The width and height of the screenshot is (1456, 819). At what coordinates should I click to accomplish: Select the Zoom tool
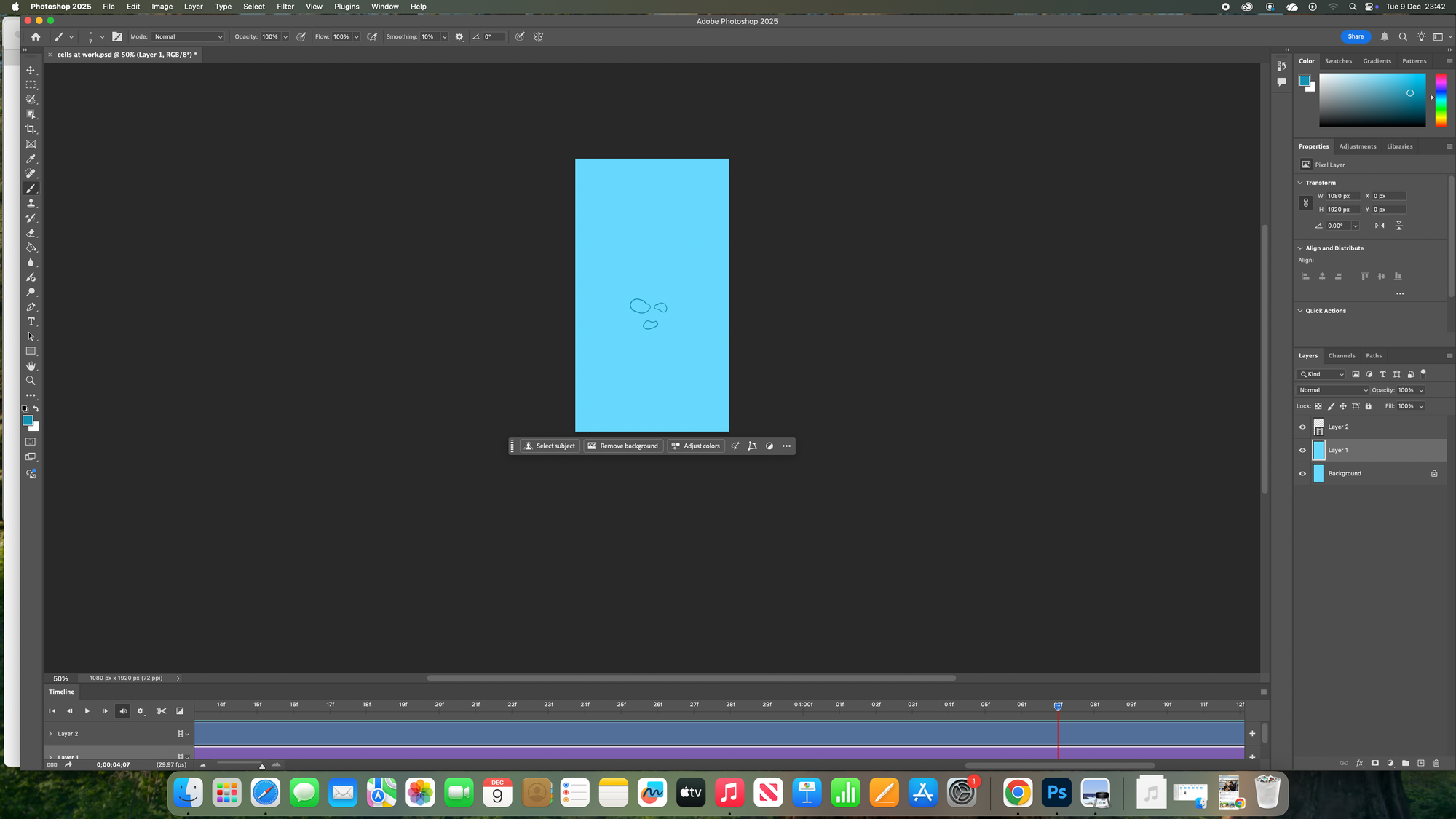click(31, 381)
